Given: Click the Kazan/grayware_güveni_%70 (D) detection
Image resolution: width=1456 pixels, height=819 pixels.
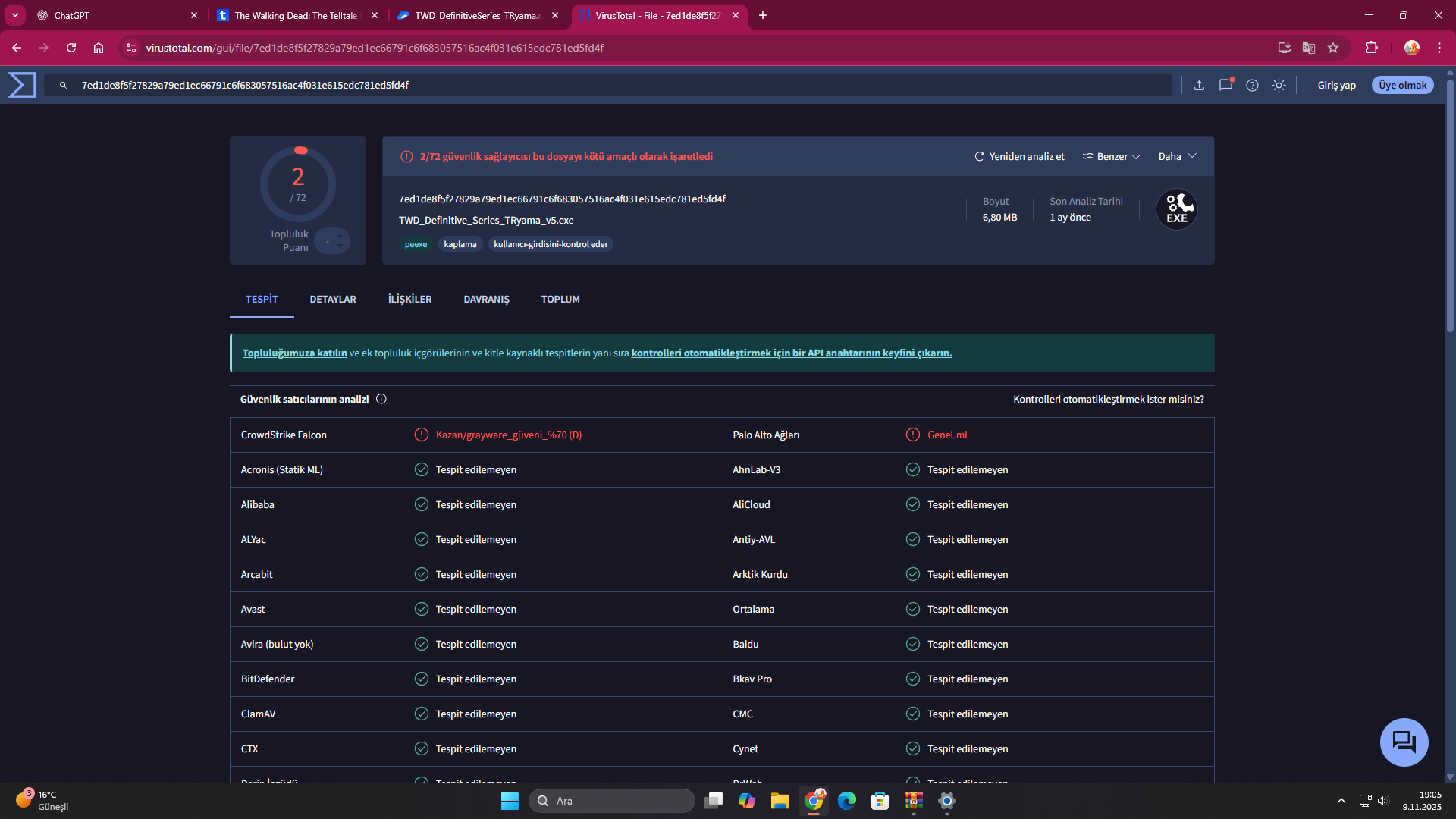Looking at the screenshot, I should tap(509, 435).
